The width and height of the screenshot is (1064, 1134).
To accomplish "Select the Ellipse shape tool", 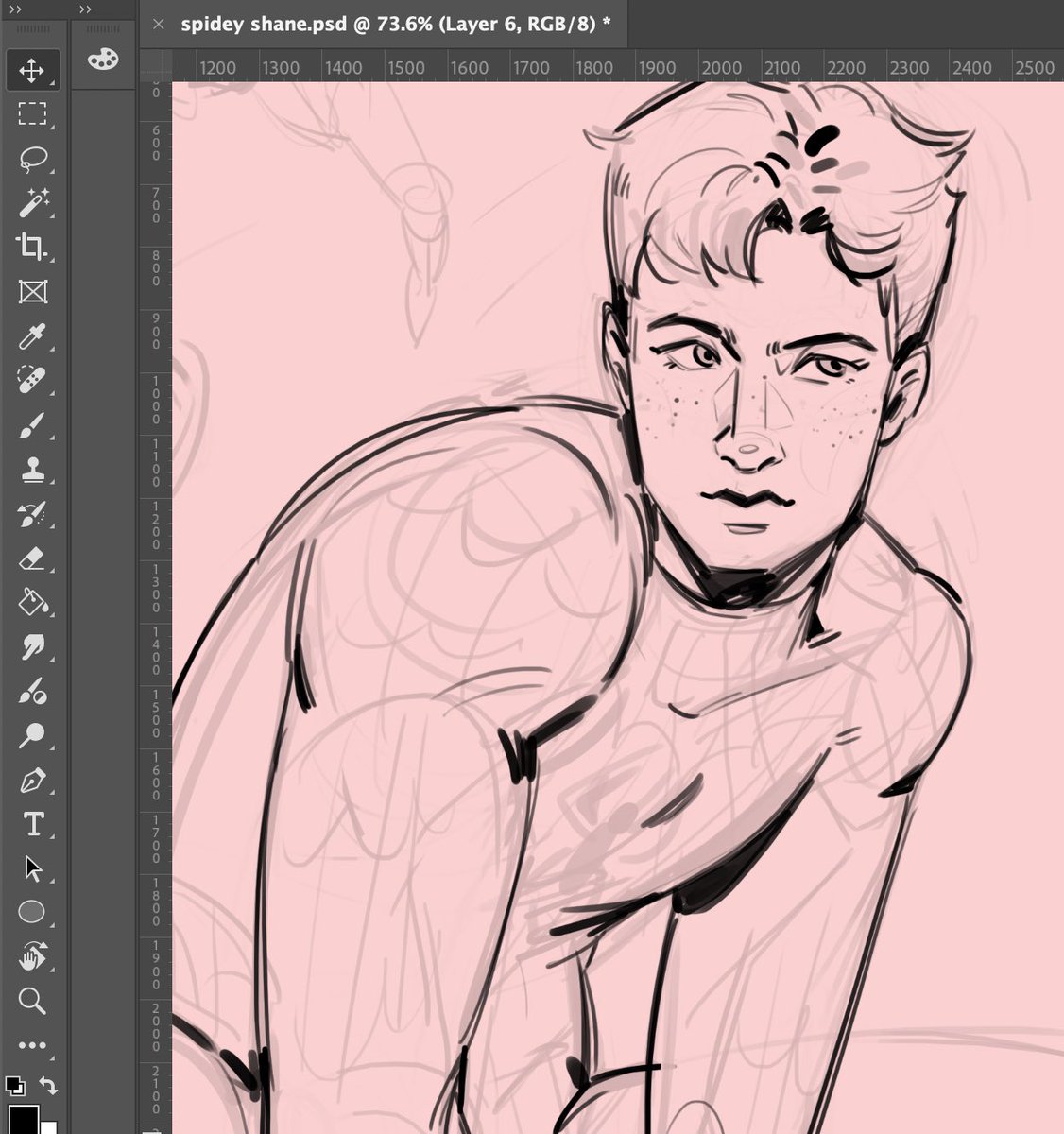I will click(32, 913).
